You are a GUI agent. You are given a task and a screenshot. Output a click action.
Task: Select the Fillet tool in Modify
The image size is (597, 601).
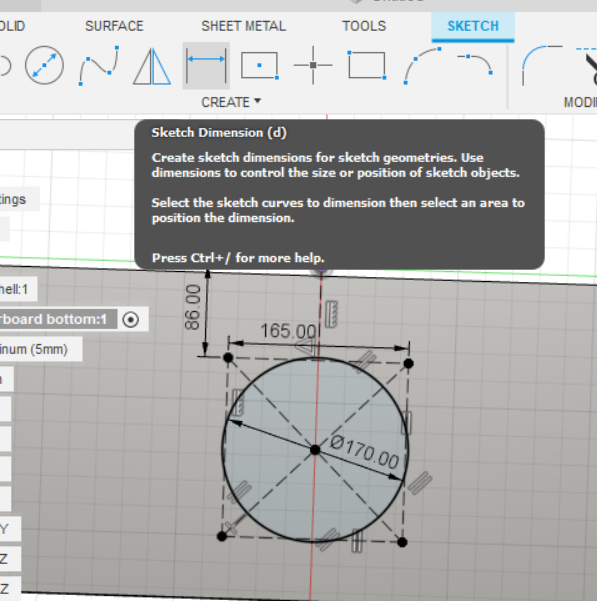[x=542, y=66]
